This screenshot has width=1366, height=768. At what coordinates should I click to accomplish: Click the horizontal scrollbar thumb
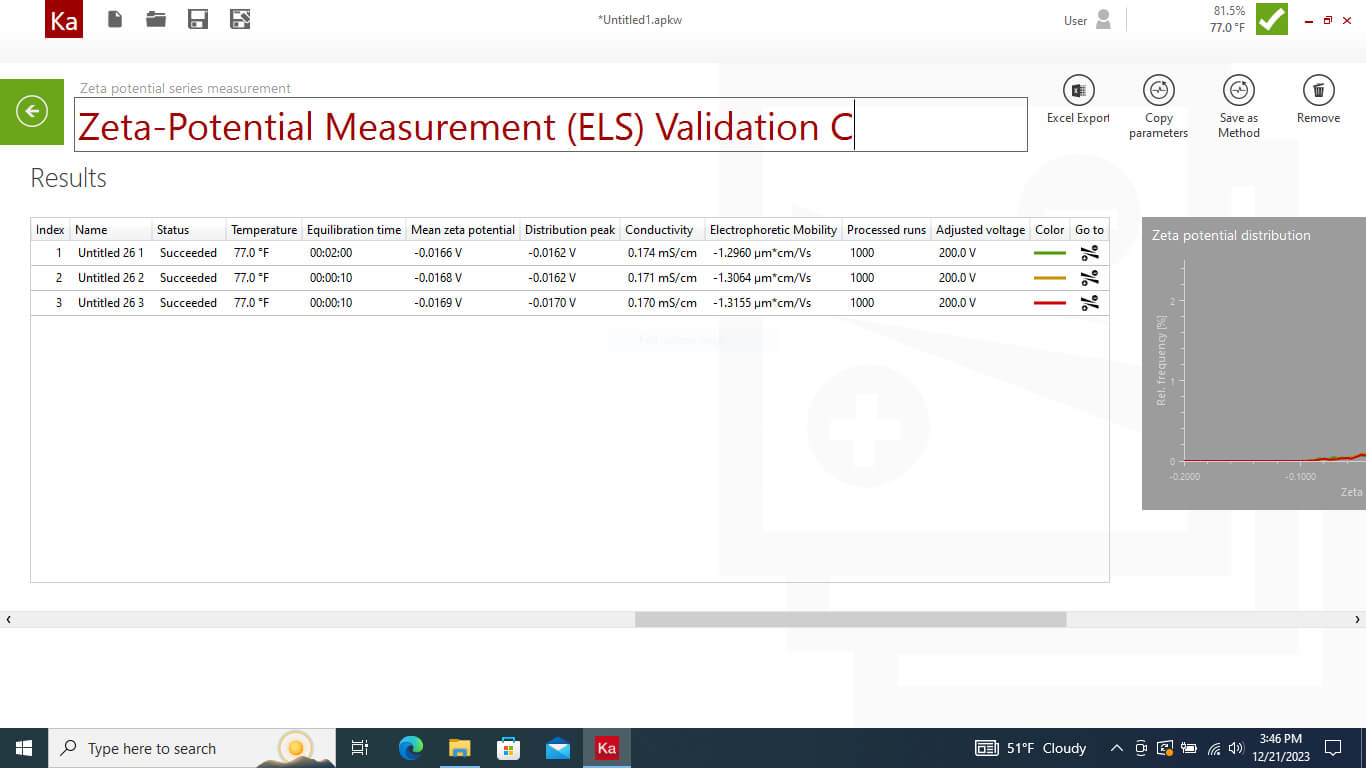pyautogui.click(x=850, y=620)
